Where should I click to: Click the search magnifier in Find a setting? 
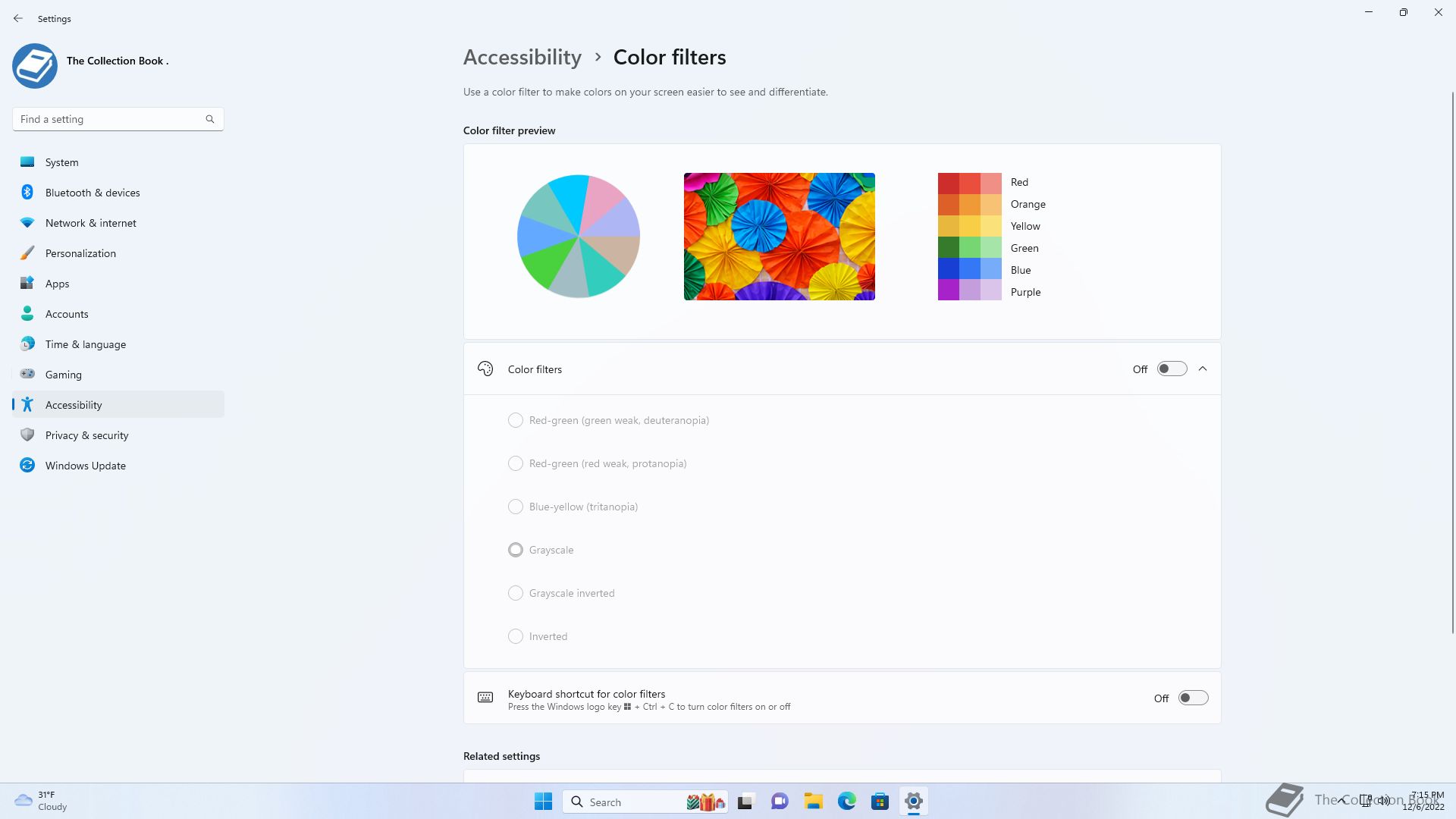pyautogui.click(x=210, y=119)
